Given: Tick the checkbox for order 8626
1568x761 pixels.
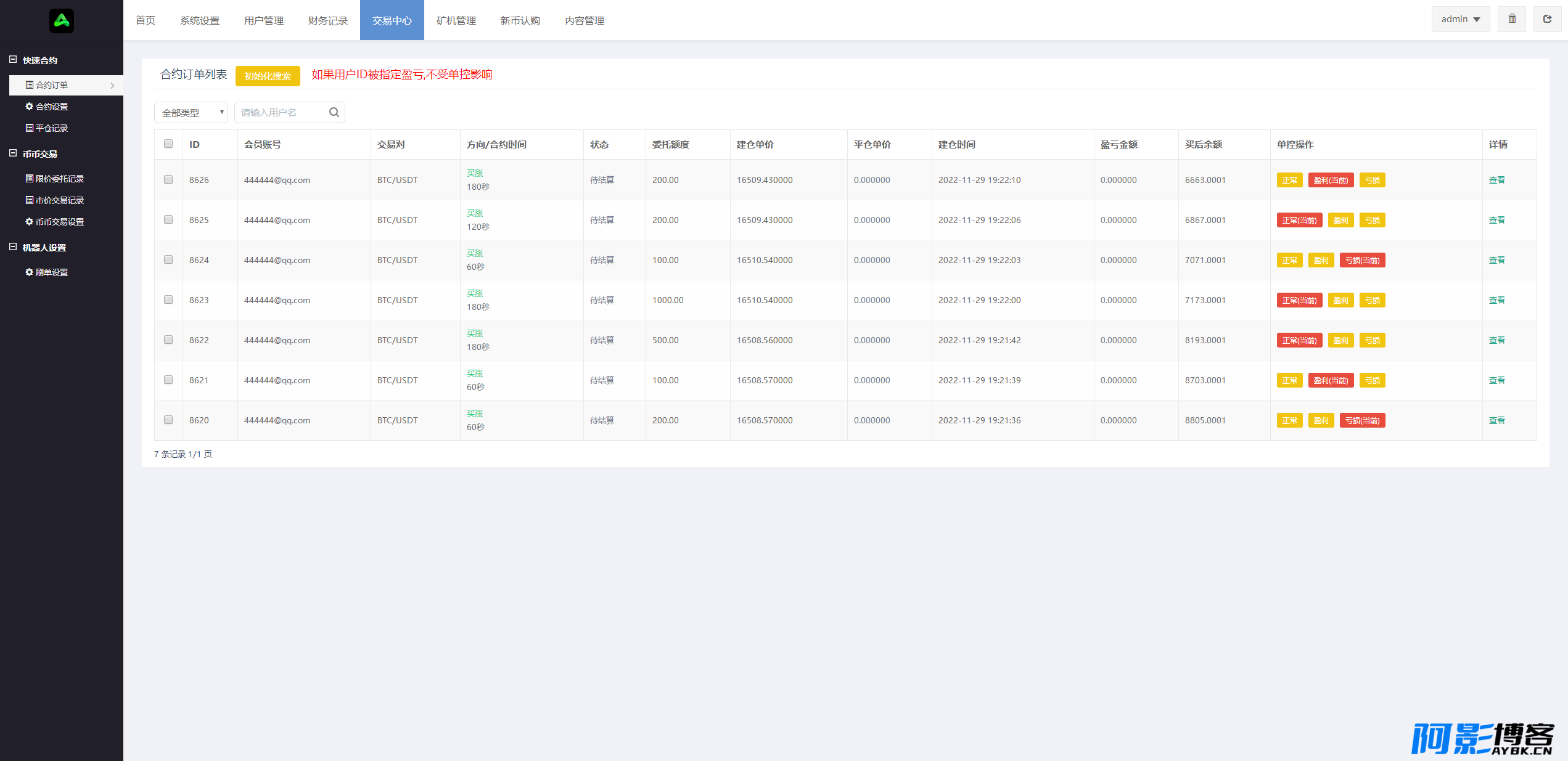Looking at the screenshot, I should pyautogui.click(x=168, y=179).
